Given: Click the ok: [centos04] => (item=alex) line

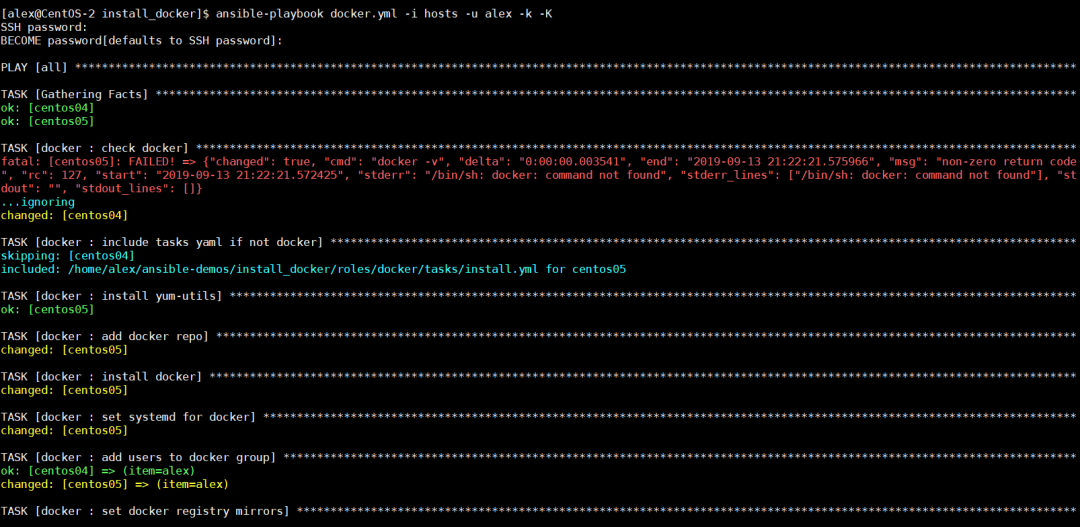Looking at the screenshot, I should [98, 471].
